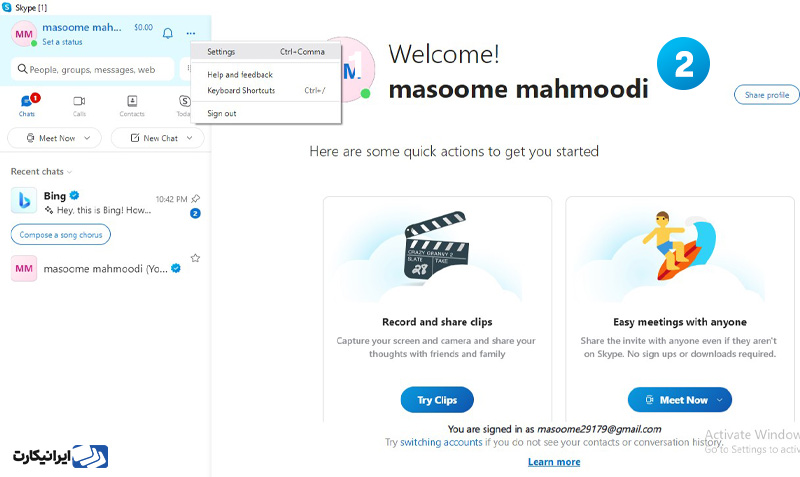Screen dimensions: 800x477
Task: Click the MM profile avatar in header
Action: [x=23, y=34]
